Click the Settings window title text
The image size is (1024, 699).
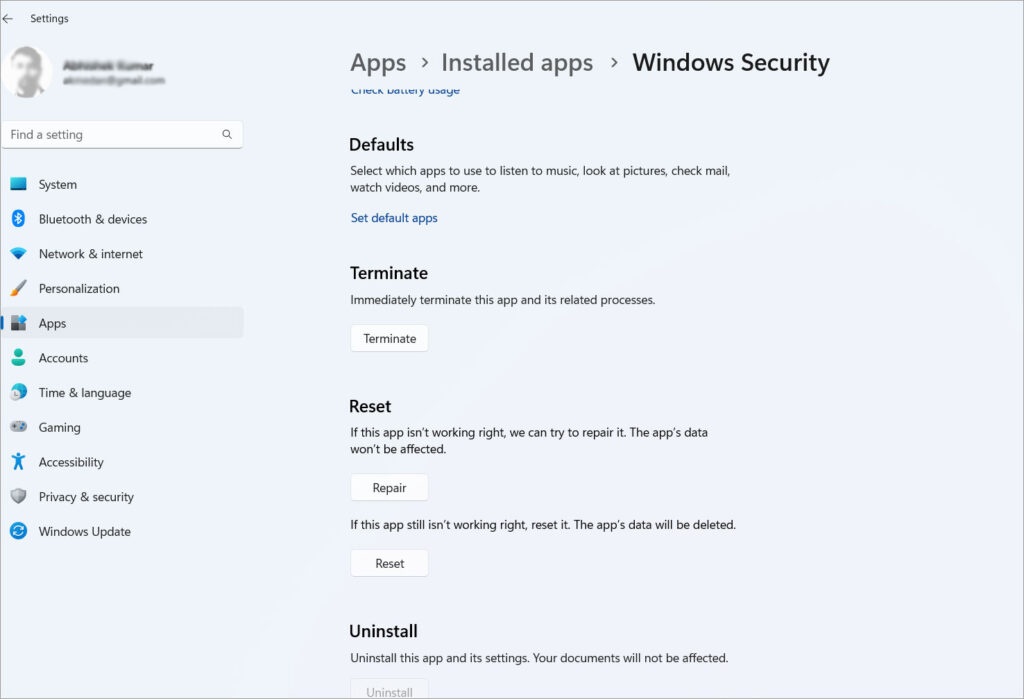pos(49,18)
